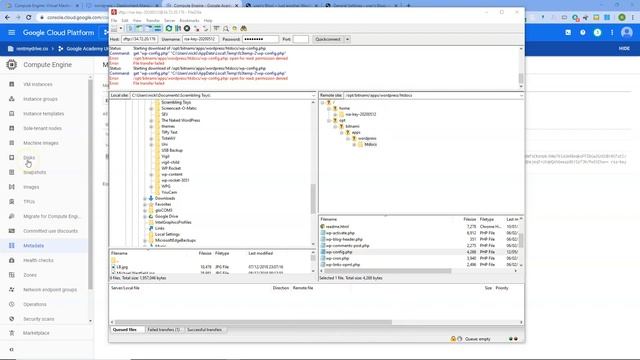Sort remote files by Filetype column
The image size is (640, 360).
(487, 219)
